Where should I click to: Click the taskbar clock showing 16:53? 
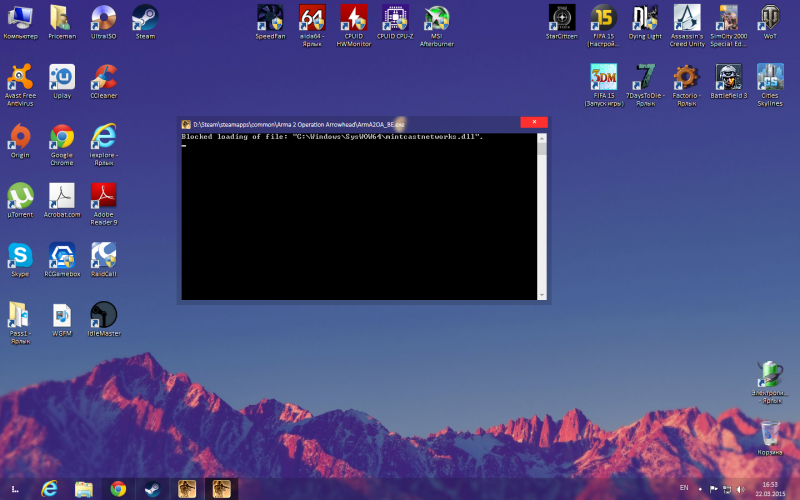pos(770,489)
